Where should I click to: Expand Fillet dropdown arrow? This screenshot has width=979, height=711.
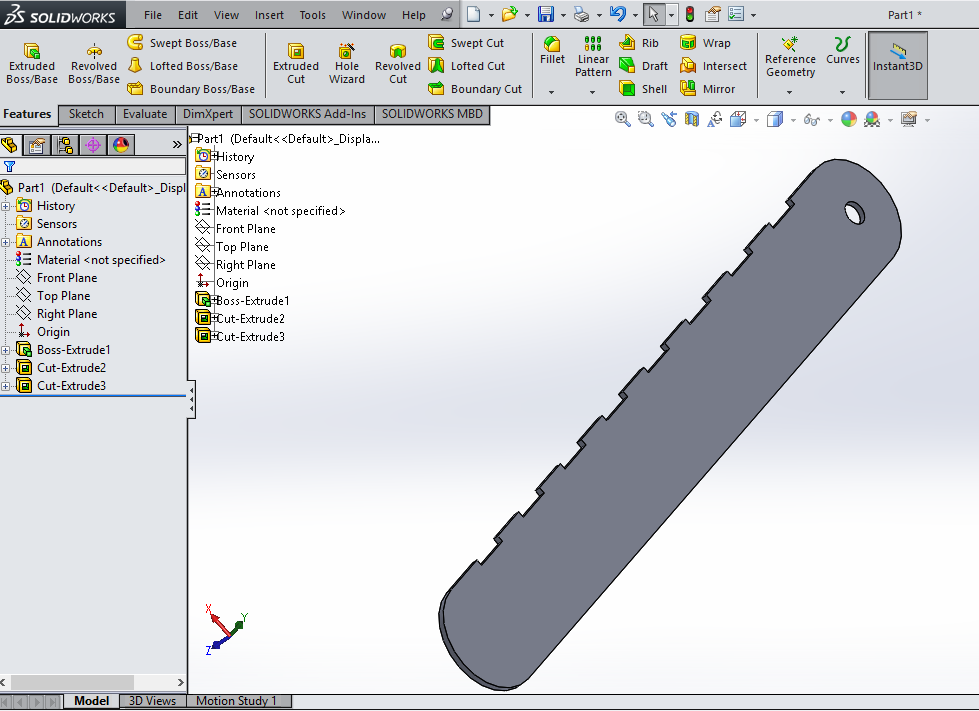pos(551,92)
